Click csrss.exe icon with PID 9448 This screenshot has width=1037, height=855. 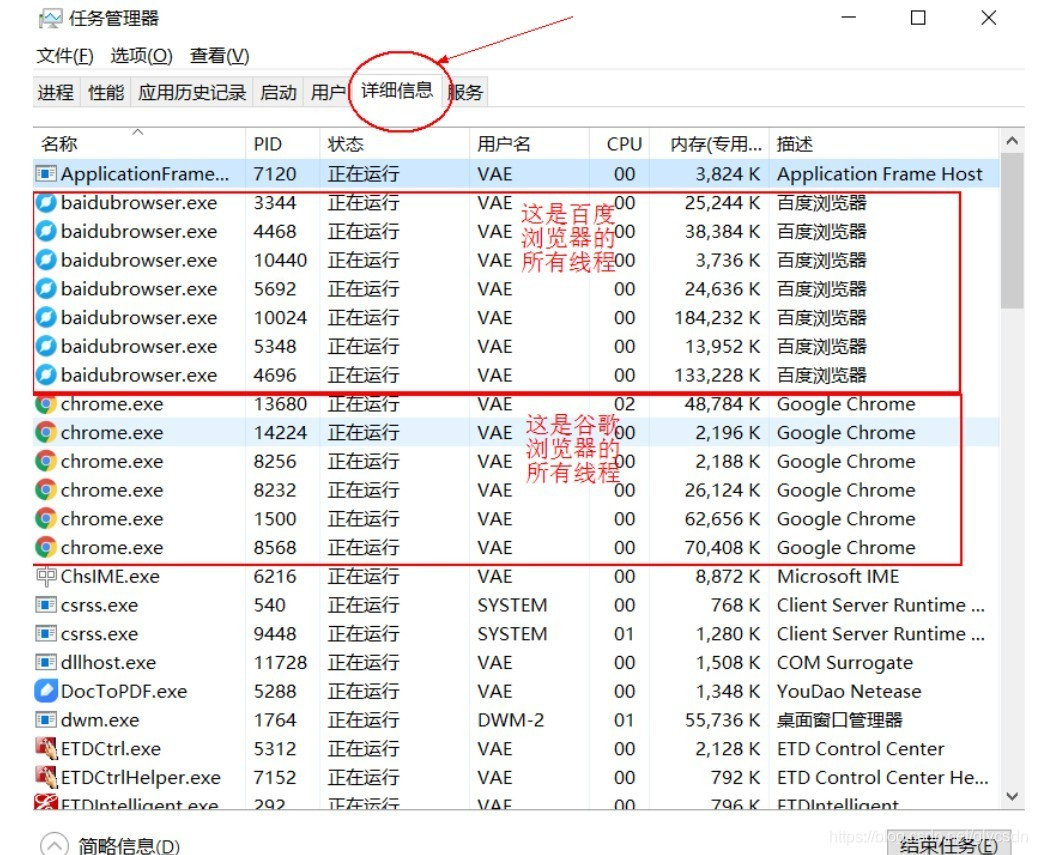click(x=46, y=633)
